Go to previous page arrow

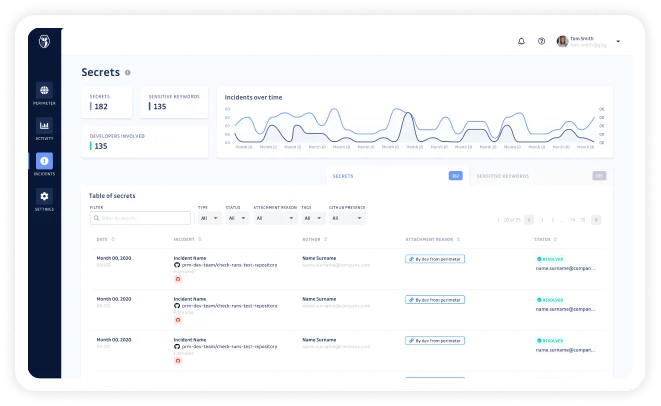point(529,220)
